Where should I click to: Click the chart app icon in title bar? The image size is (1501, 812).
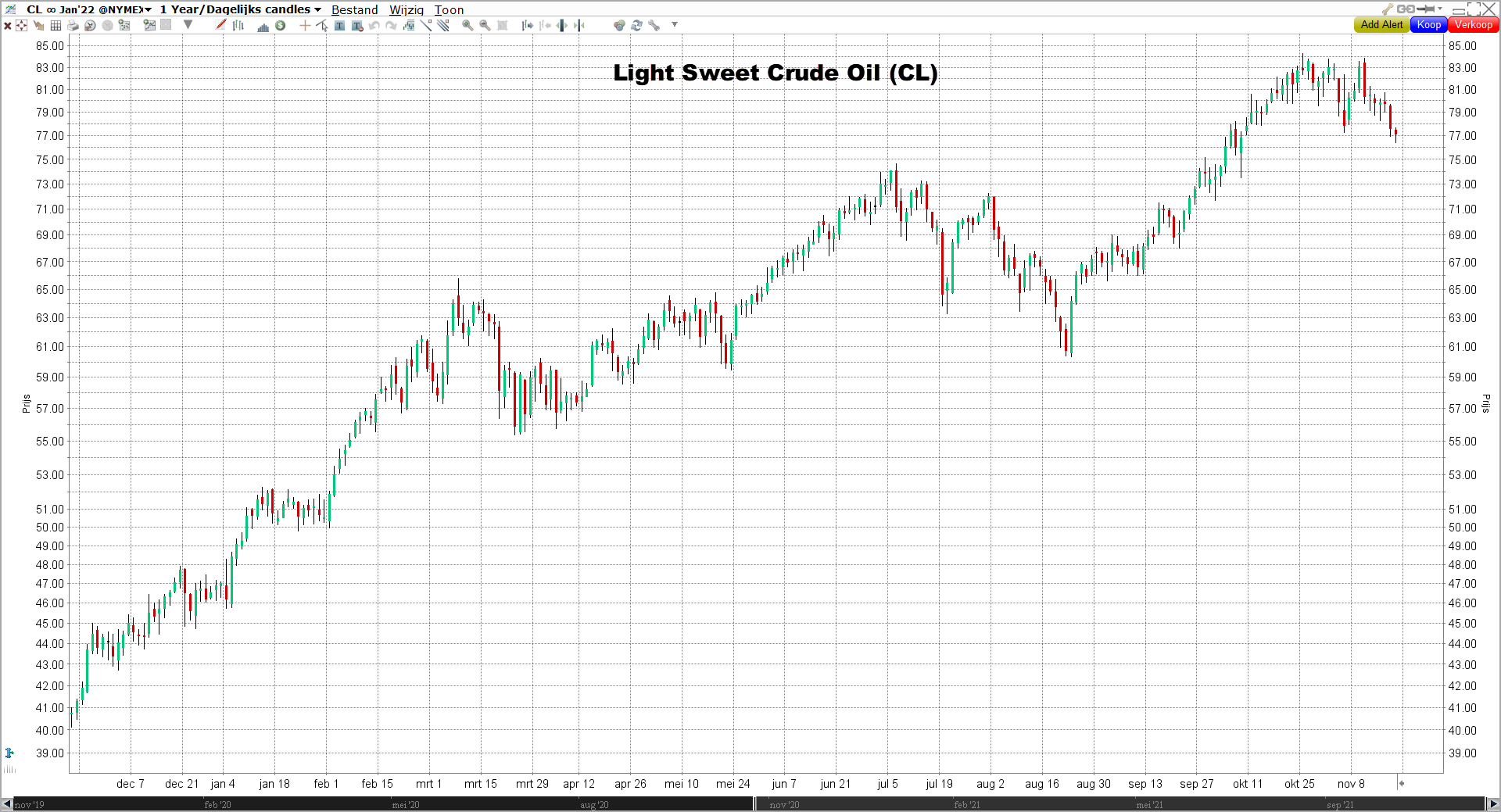(10, 9)
